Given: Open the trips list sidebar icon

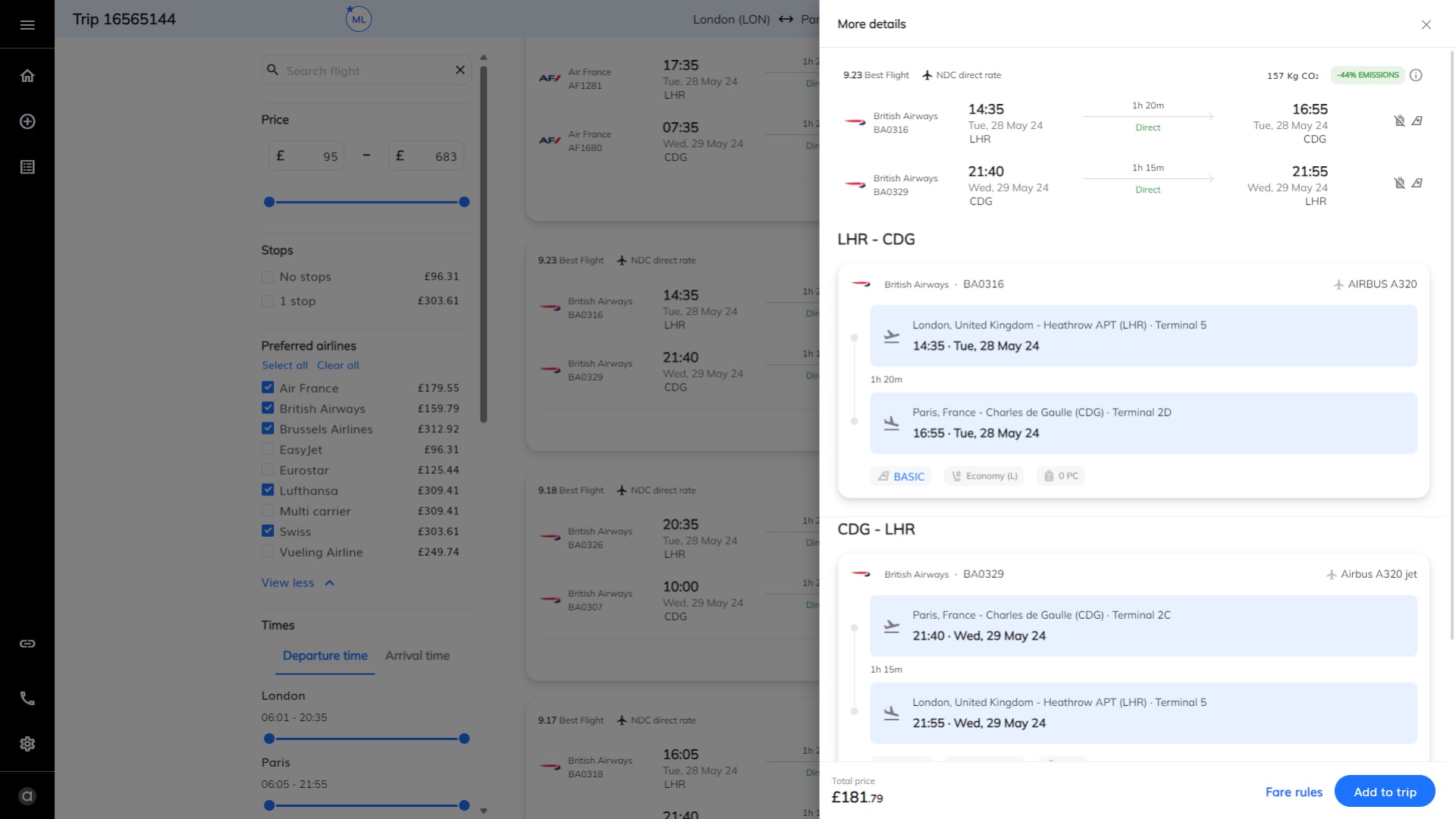Looking at the screenshot, I should [27, 167].
